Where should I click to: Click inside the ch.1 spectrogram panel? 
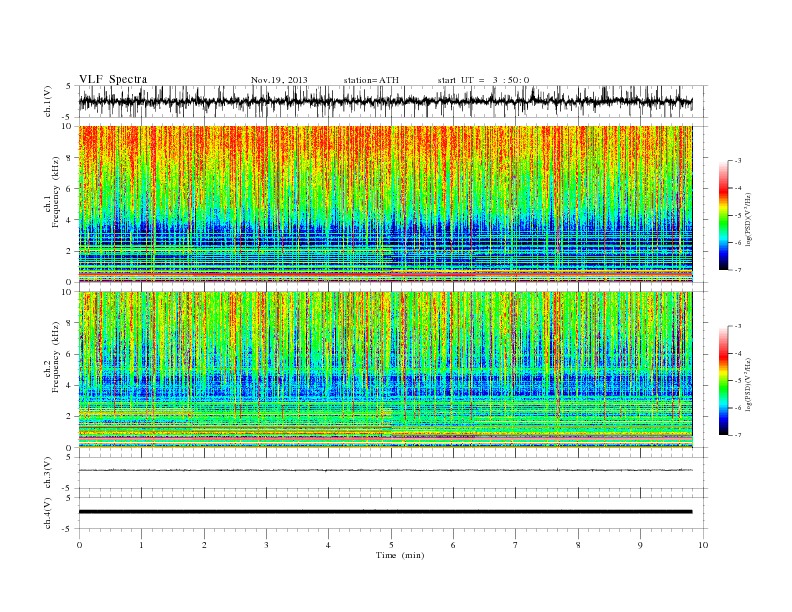pyautogui.click(x=385, y=204)
